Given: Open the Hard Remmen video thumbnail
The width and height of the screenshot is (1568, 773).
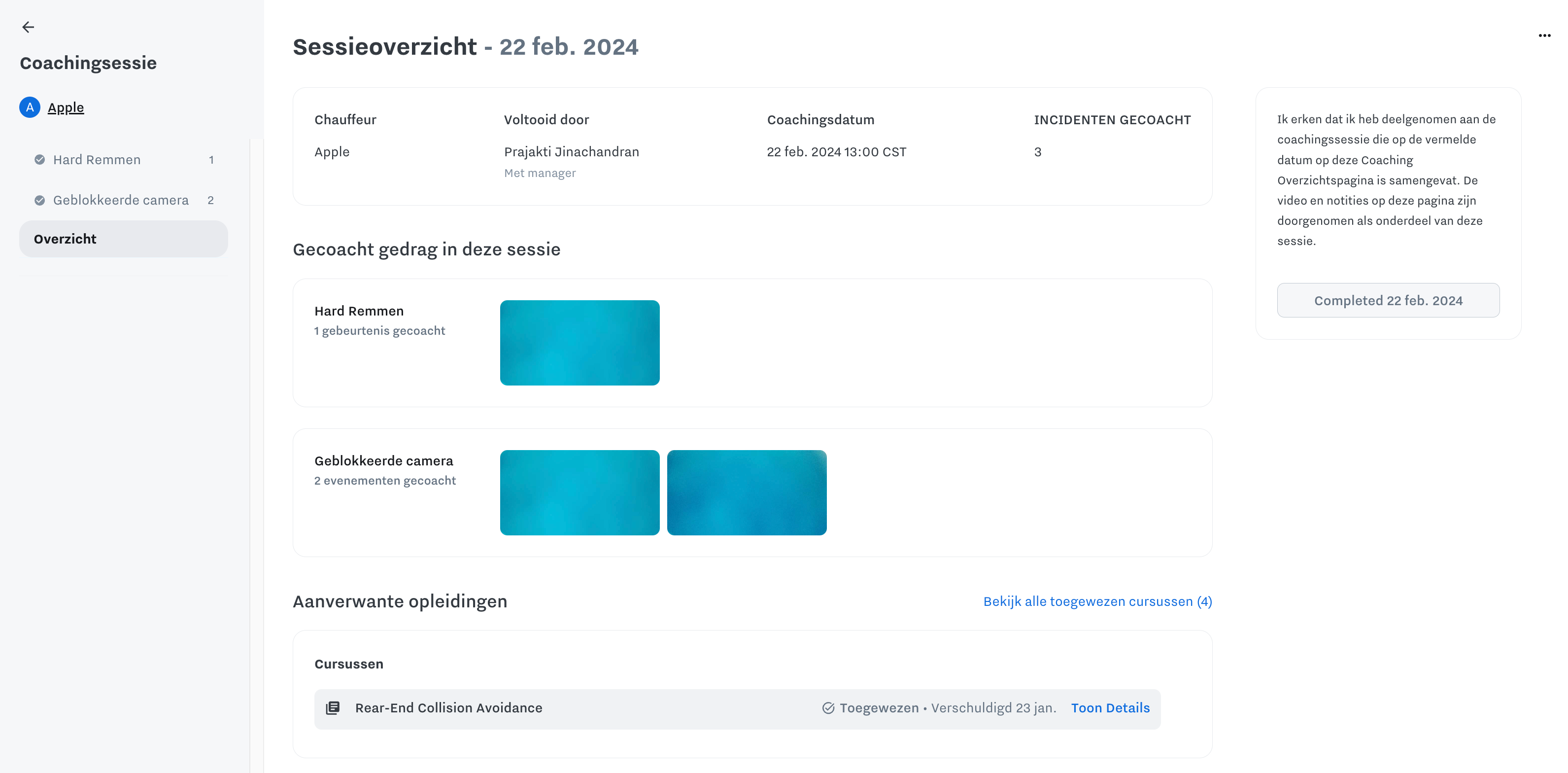Looking at the screenshot, I should click(x=579, y=343).
